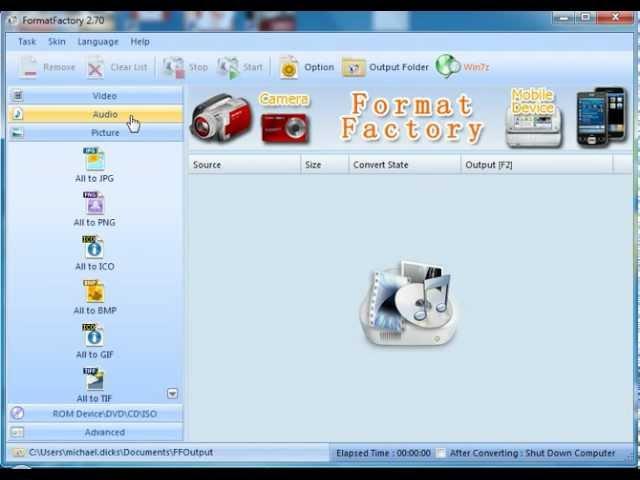Click the Advanced section icon
This screenshot has height=480, width=640.
(17, 432)
